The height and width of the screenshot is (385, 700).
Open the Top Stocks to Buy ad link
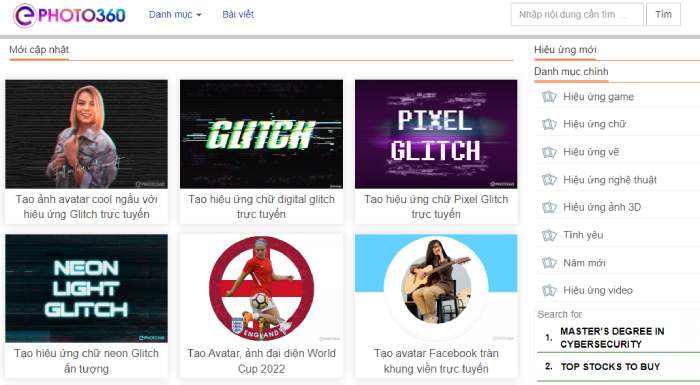(x=610, y=367)
